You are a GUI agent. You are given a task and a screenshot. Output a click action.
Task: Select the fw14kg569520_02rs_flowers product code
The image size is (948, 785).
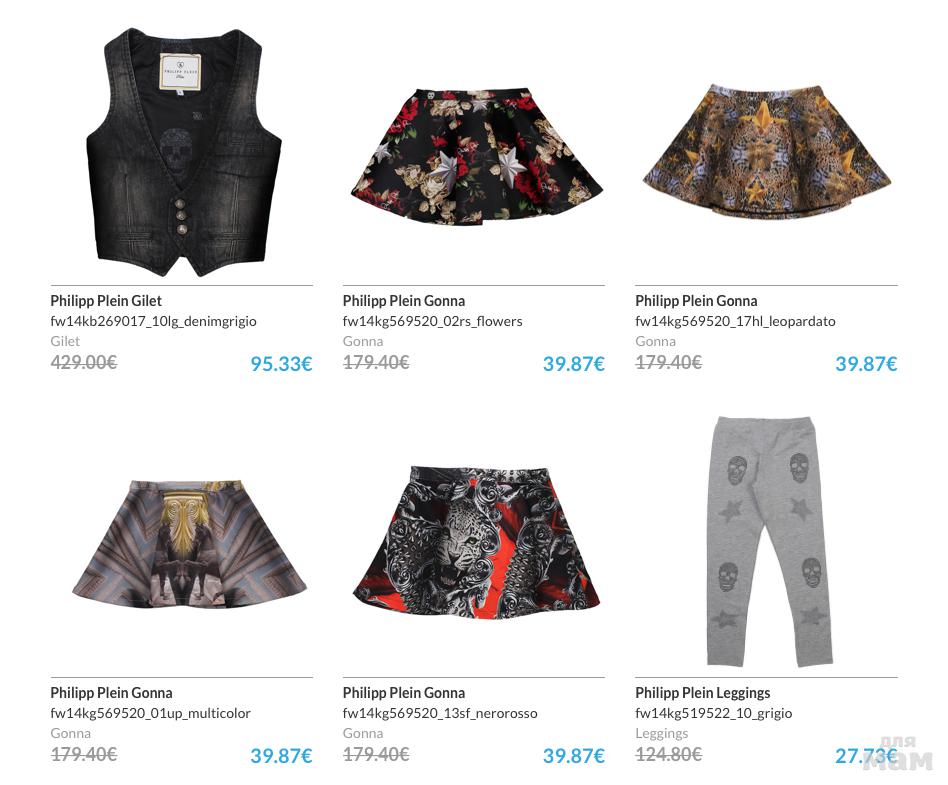pos(432,321)
